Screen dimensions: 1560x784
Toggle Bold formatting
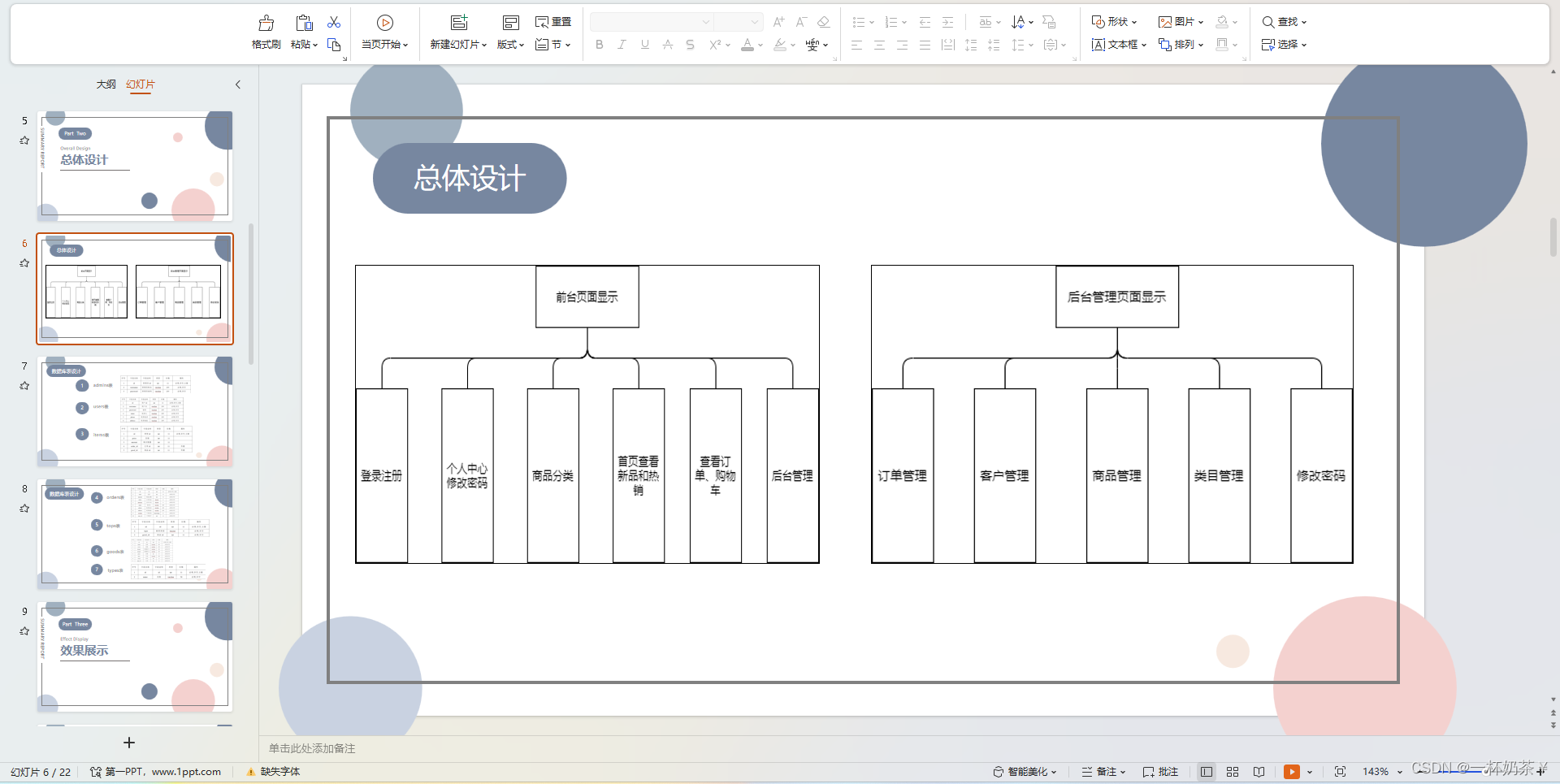pos(599,45)
